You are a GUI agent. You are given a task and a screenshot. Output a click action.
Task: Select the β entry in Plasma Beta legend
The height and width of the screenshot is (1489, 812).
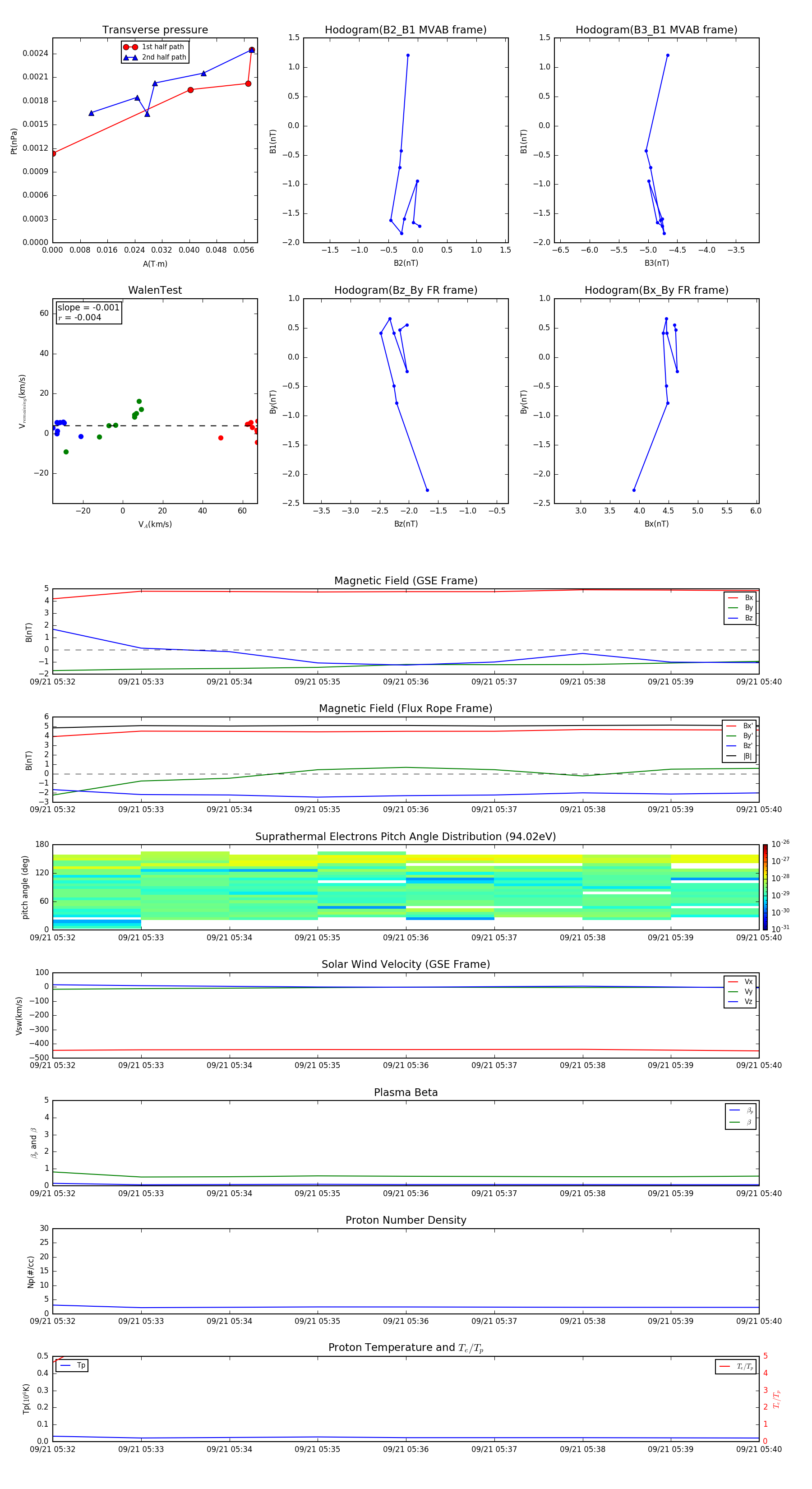(741, 1122)
